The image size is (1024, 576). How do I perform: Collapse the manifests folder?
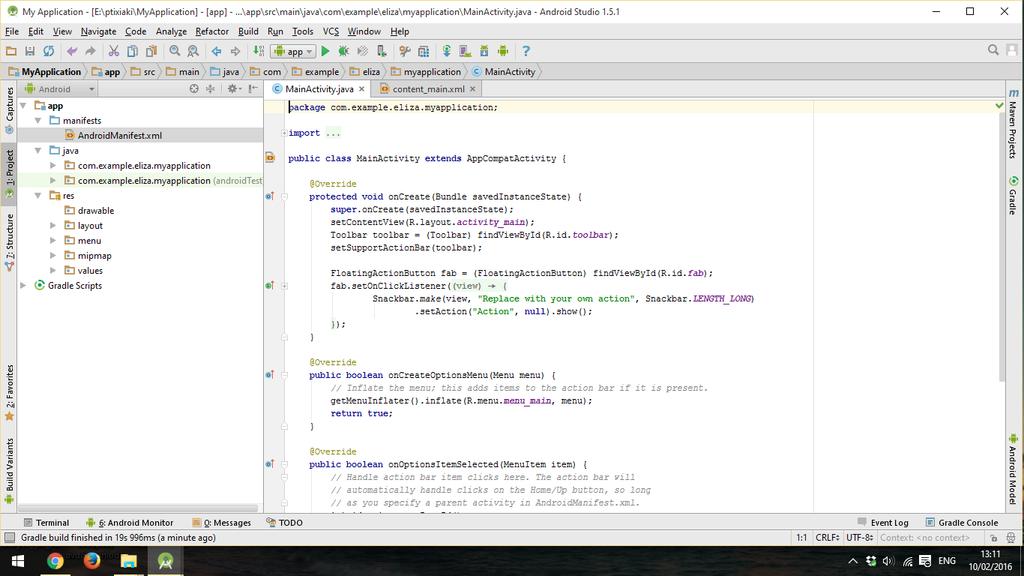tap(38, 121)
